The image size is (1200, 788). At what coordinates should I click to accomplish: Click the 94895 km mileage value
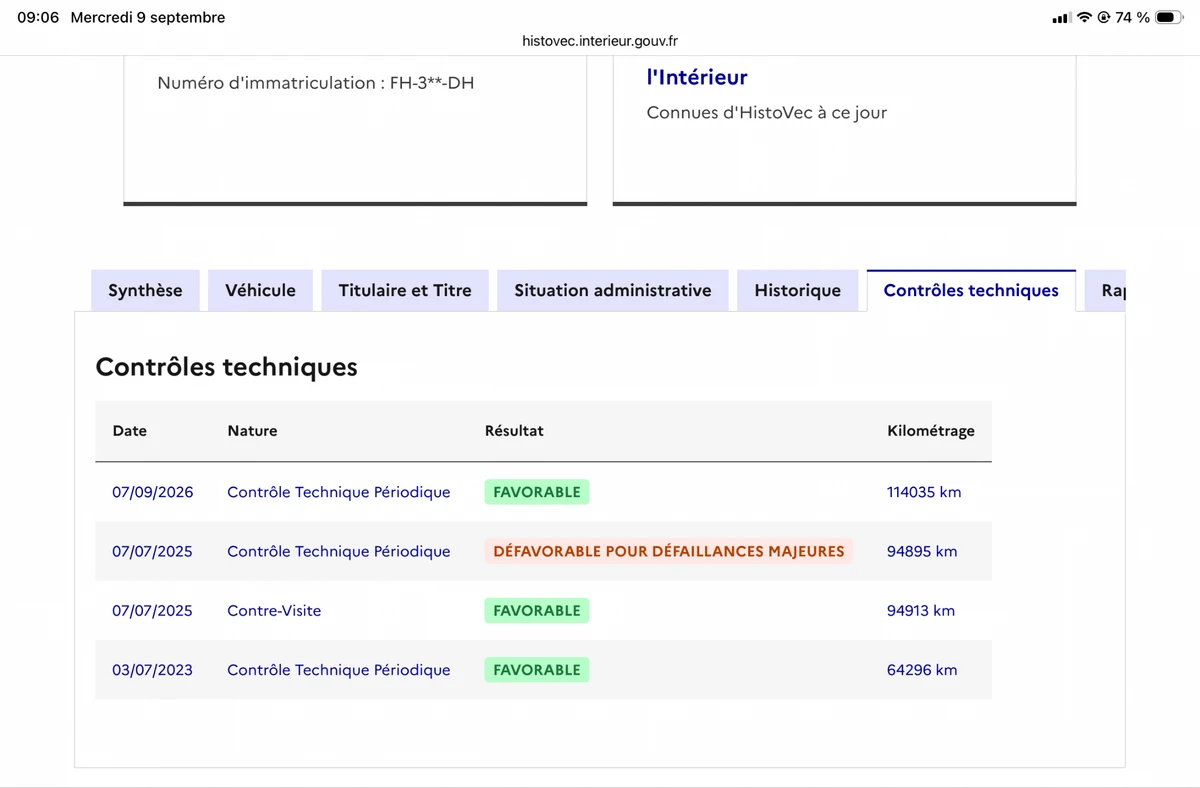922,551
